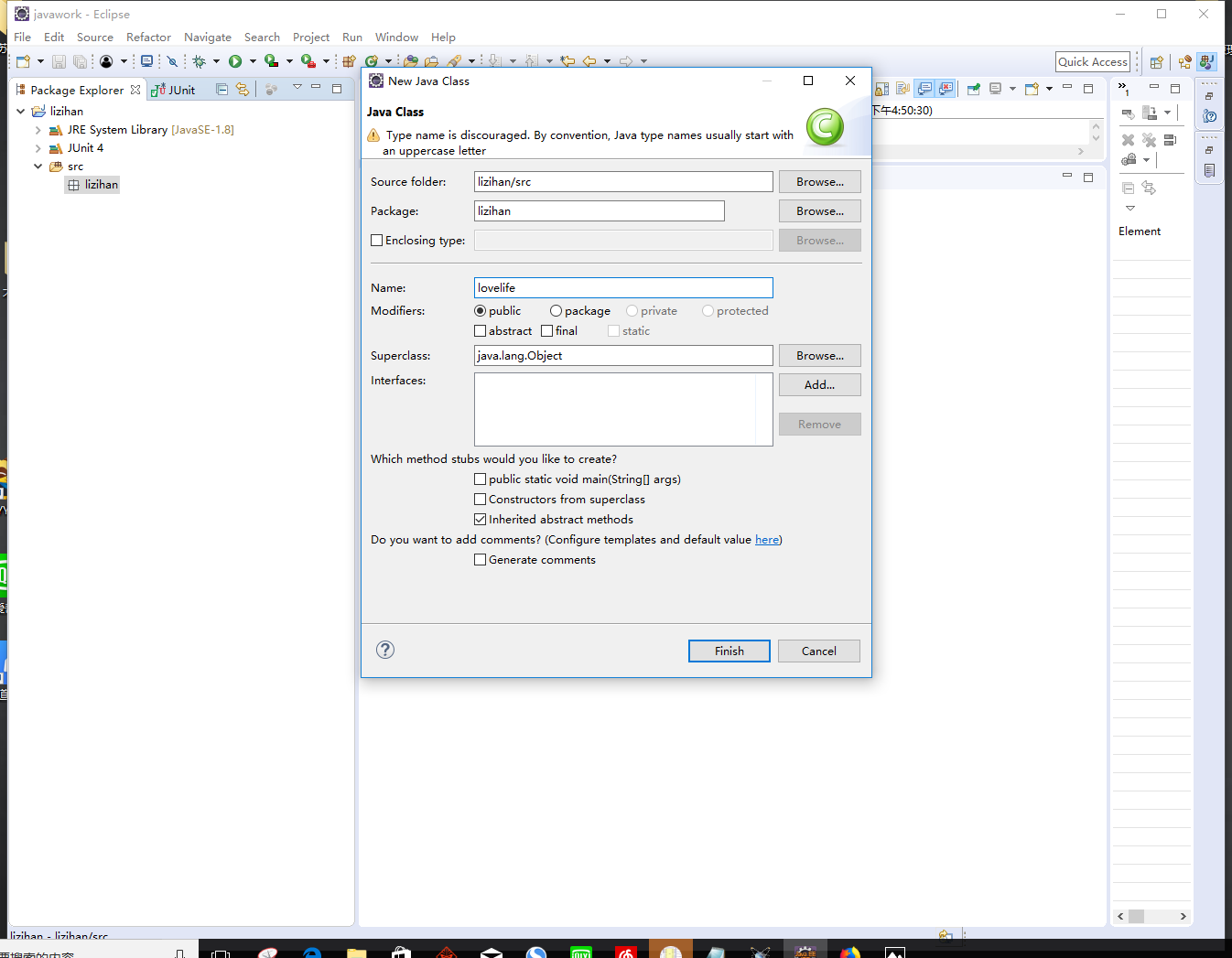The width and height of the screenshot is (1232, 958).
Task: Click the Add interfaces button
Action: click(x=820, y=385)
